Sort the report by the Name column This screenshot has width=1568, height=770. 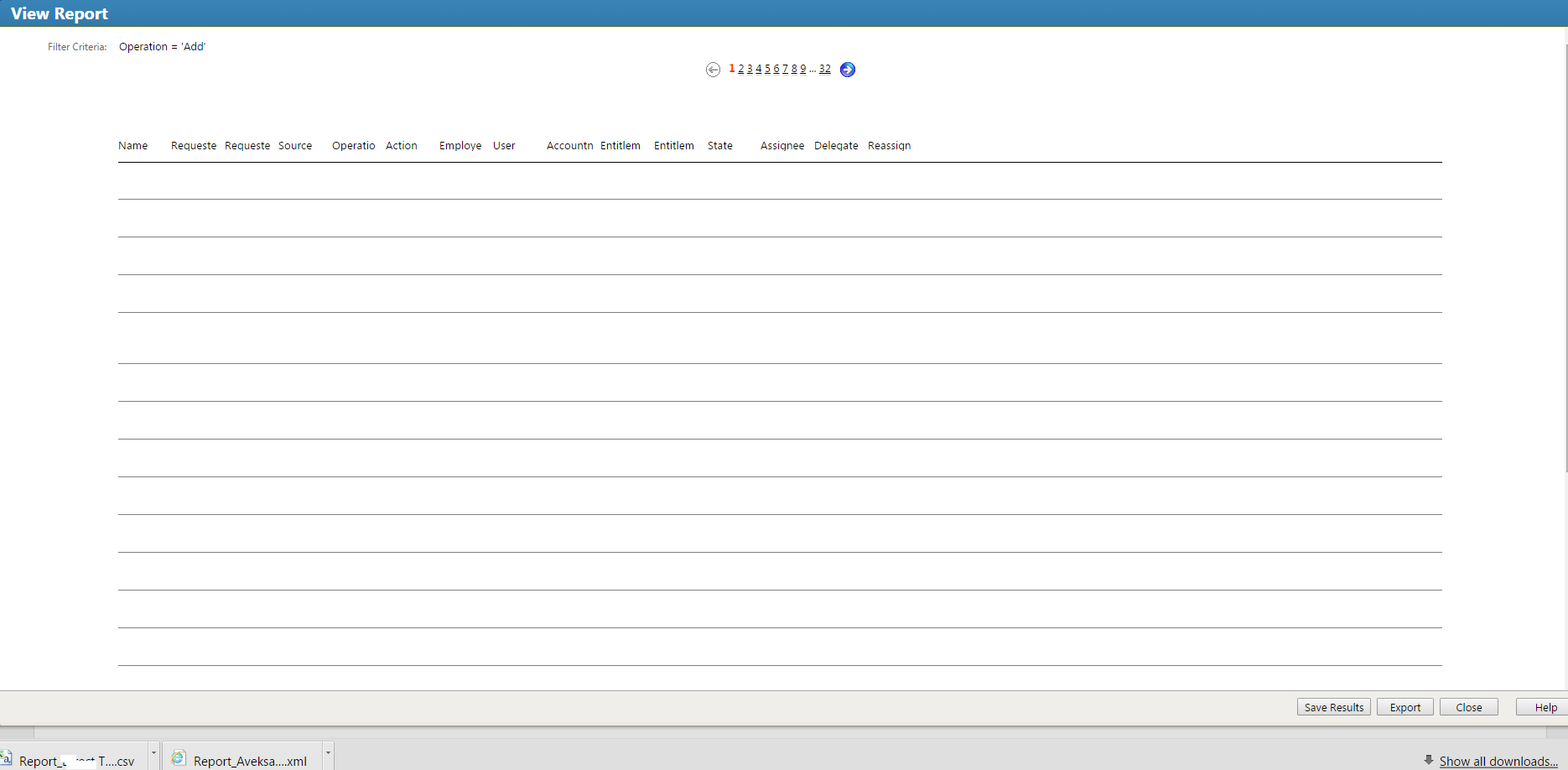pos(132,145)
